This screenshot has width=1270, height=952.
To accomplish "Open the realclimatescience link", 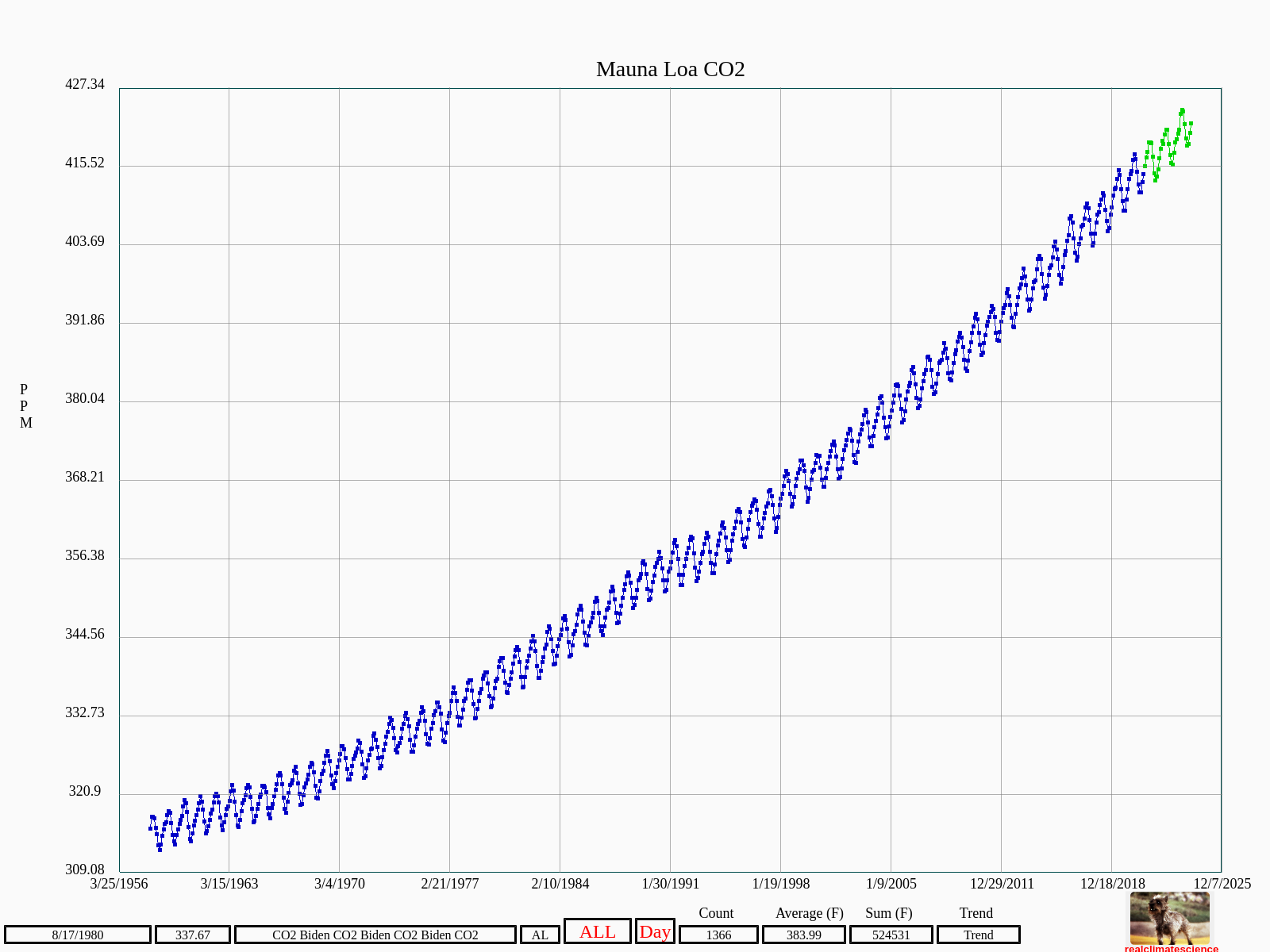I will [x=1171, y=948].
